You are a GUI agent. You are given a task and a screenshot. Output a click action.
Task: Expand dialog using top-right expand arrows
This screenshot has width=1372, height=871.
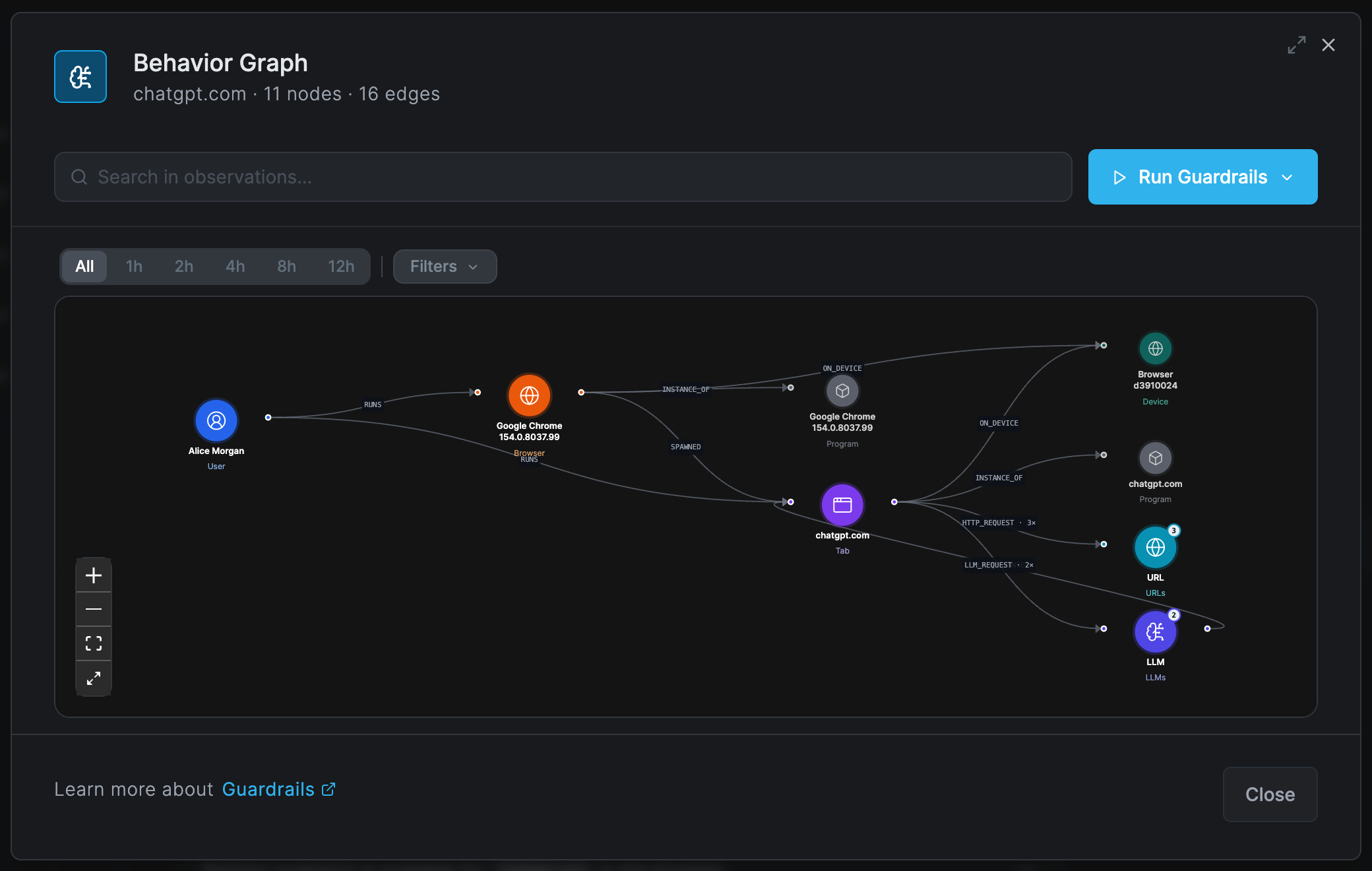1297,45
